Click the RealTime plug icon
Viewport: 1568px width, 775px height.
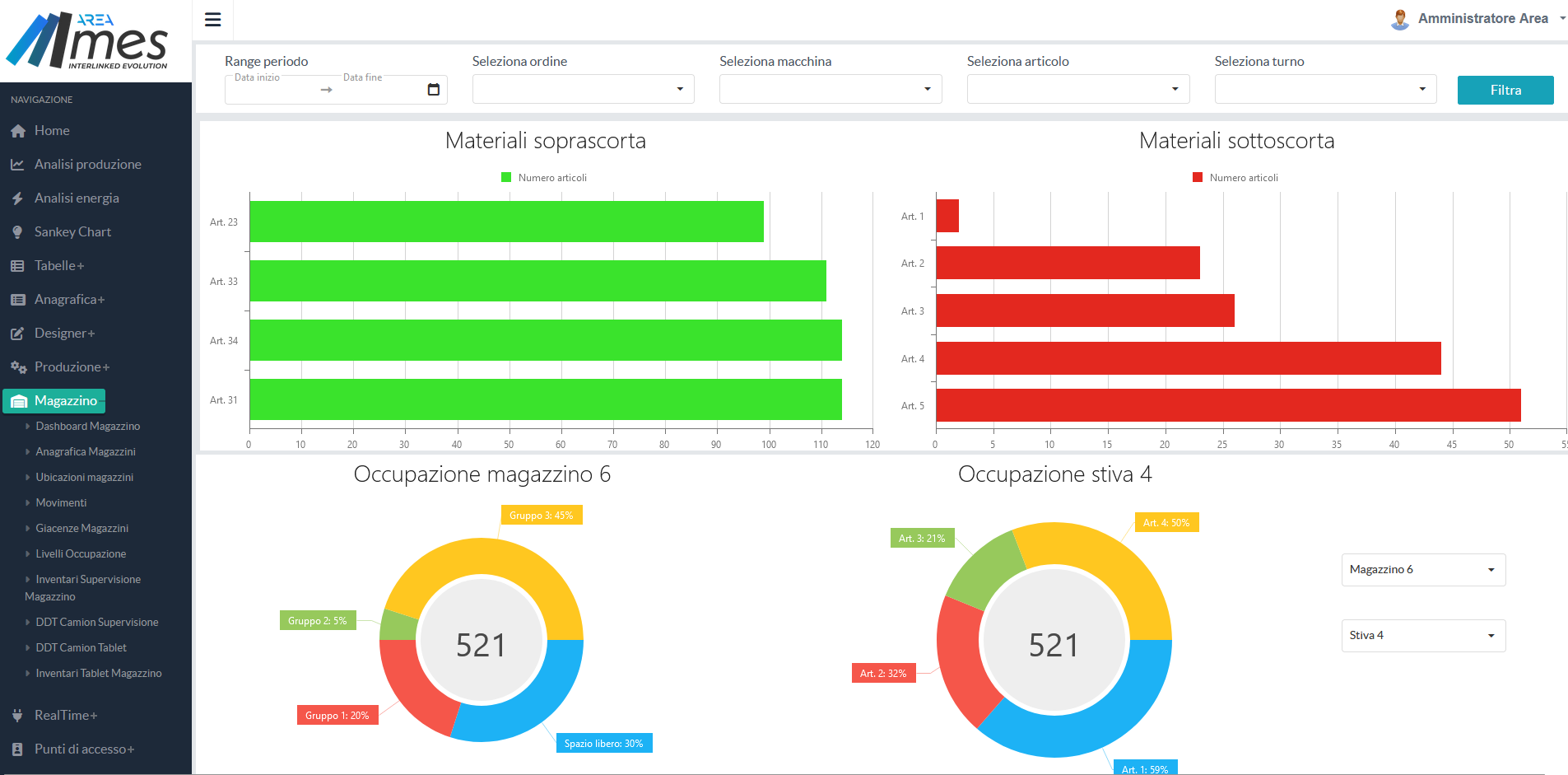17,716
